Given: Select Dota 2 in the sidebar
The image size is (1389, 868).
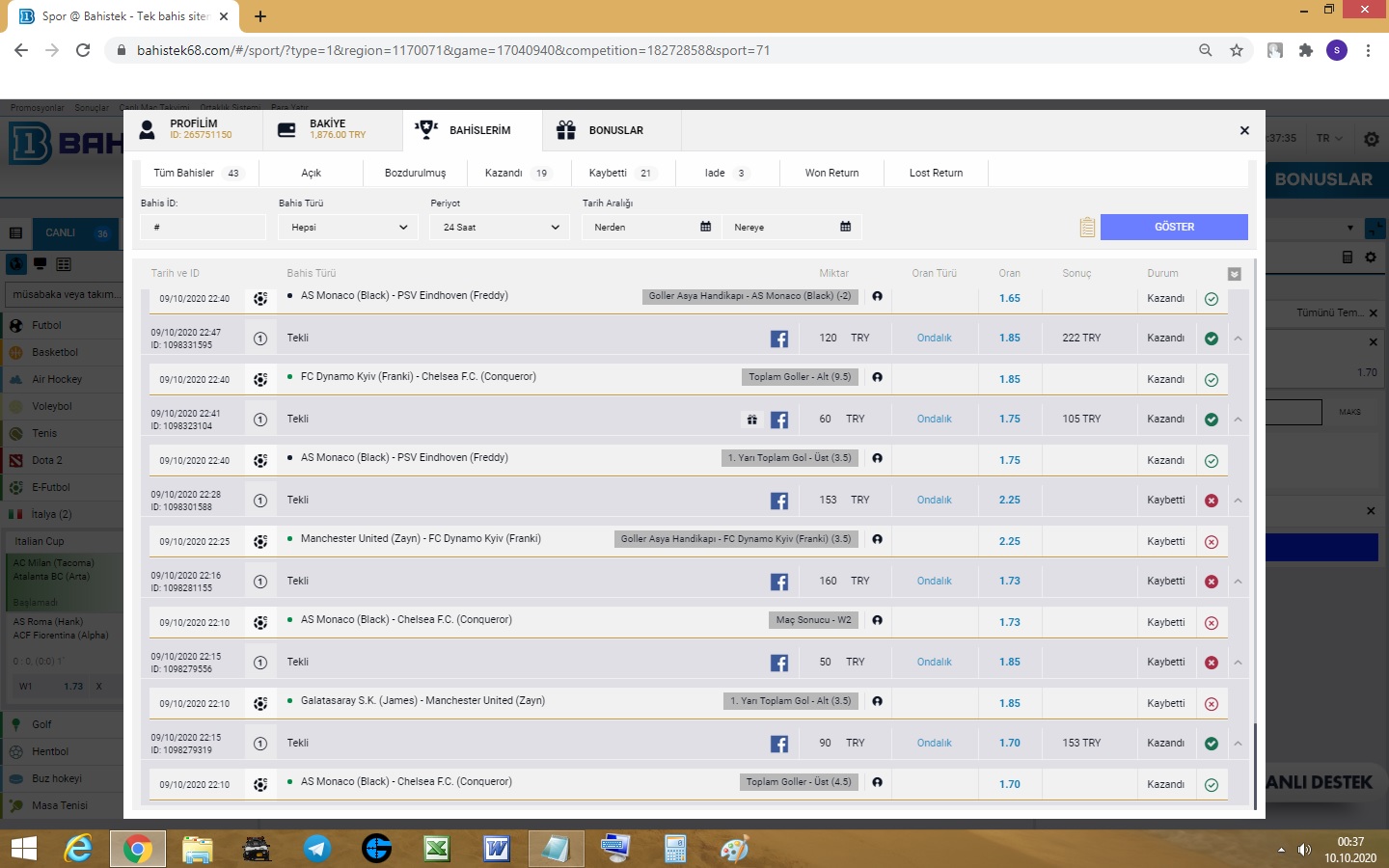Looking at the screenshot, I should coord(62,460).
